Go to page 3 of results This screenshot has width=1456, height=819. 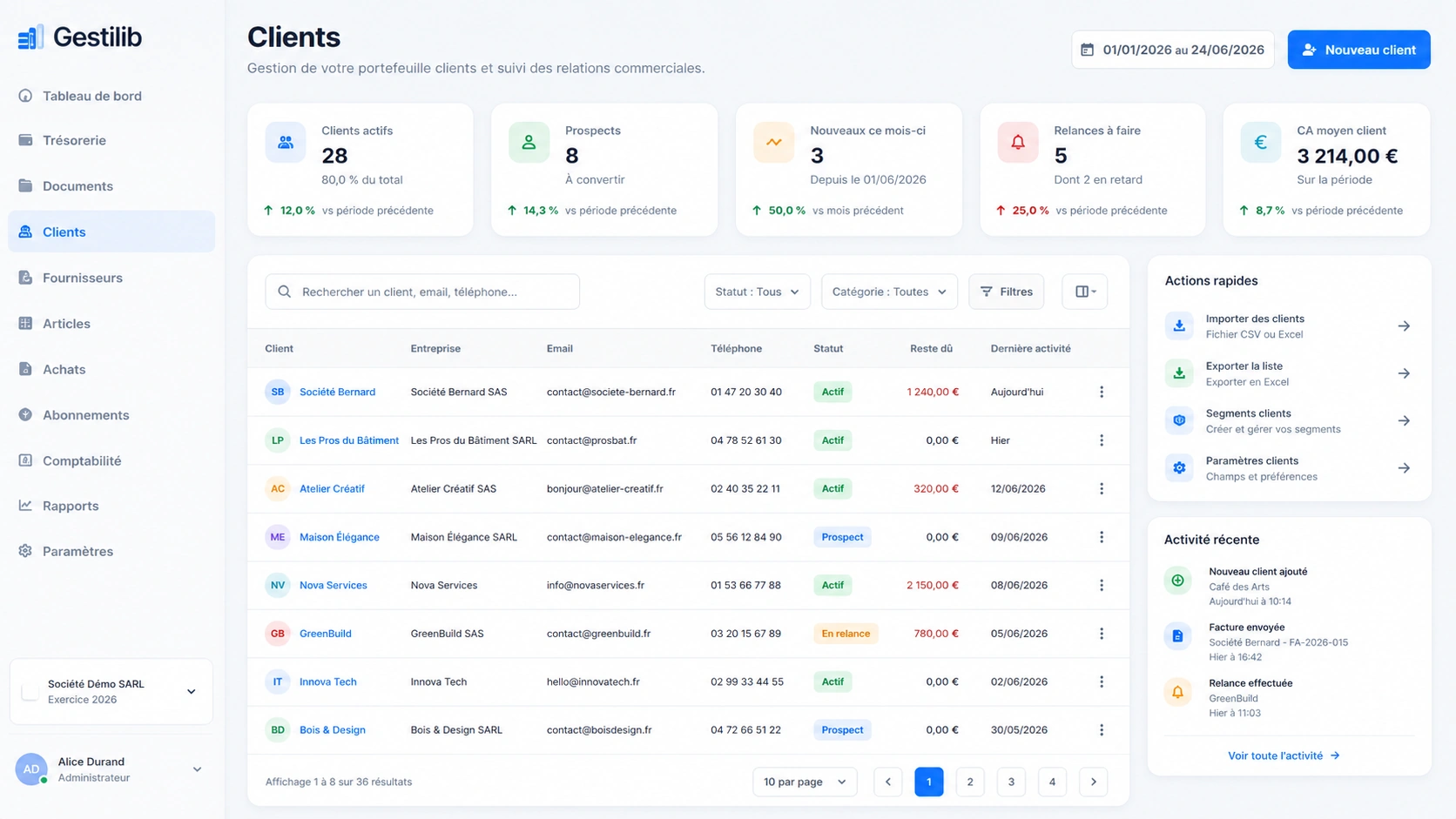(x=1011, y=782)
